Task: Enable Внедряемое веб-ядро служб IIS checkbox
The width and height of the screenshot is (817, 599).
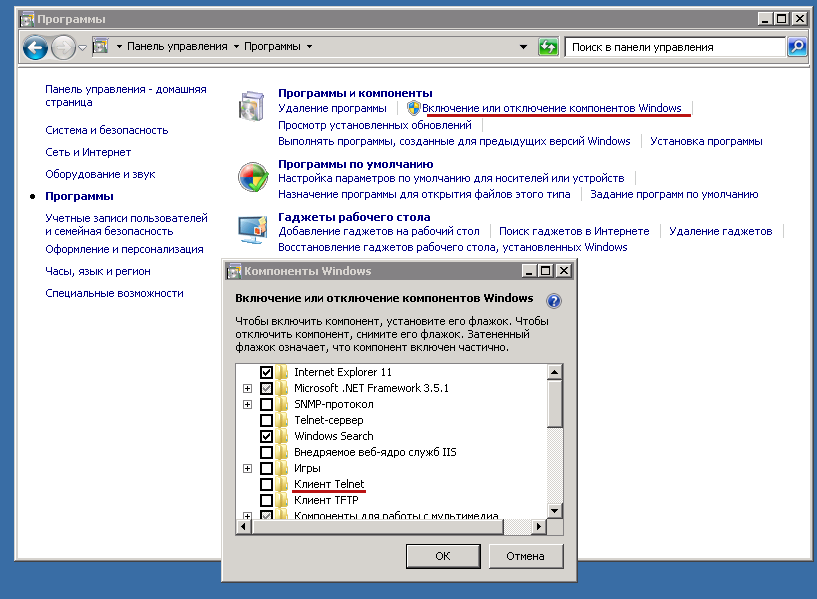Action: 266,452
